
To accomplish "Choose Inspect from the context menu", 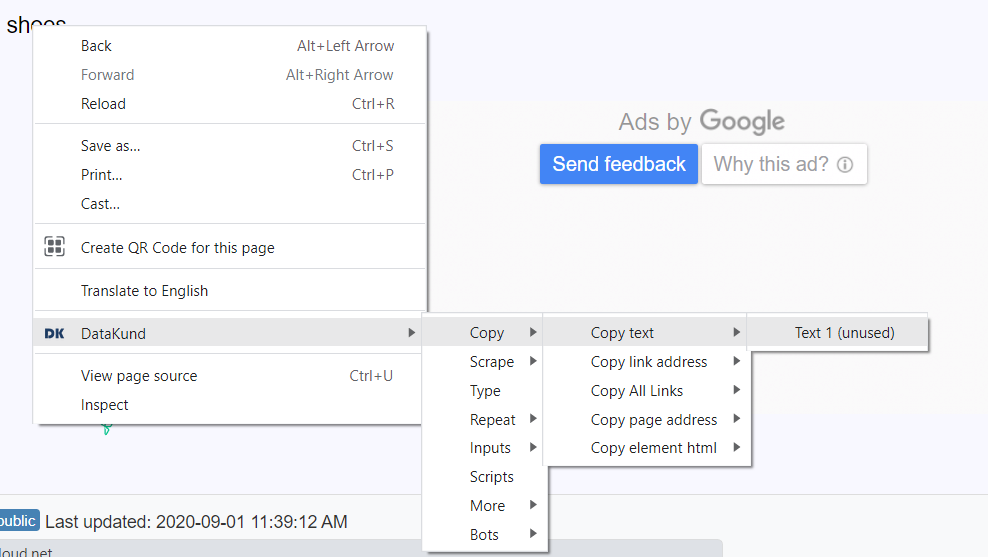I will (x=105, y=405).
